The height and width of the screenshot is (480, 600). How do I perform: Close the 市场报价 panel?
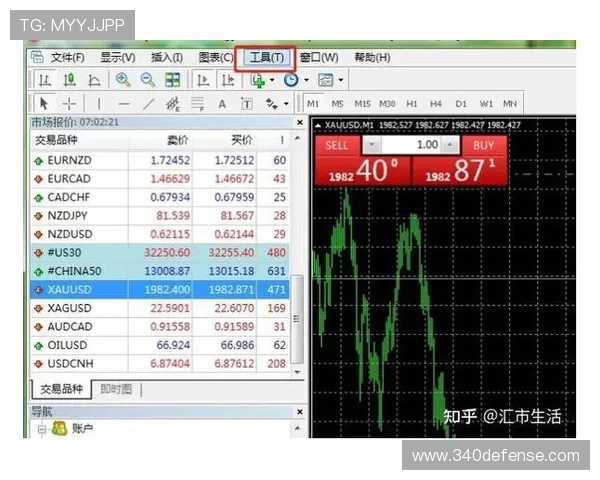(300, 122)
